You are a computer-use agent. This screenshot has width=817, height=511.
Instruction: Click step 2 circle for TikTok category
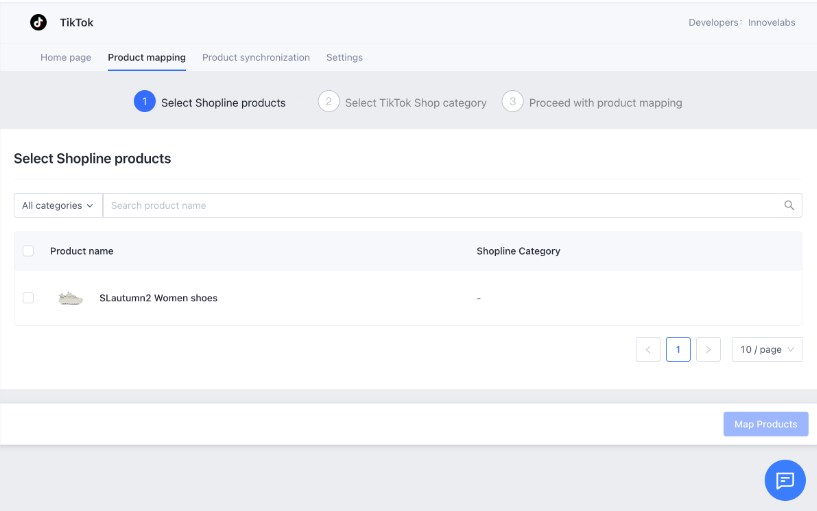pos(328,102)
